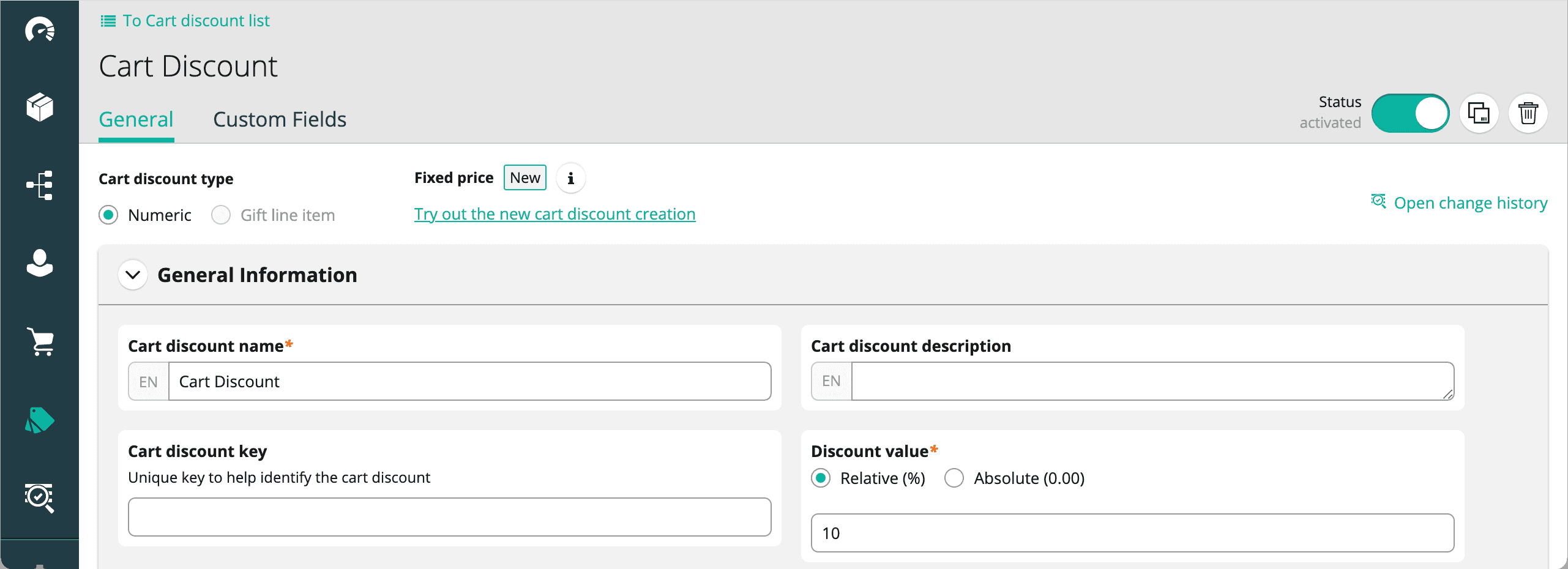Viewport: 1568px width, 569px height.
Task: Open the new cart discount creation link
Action: point(554,214)
